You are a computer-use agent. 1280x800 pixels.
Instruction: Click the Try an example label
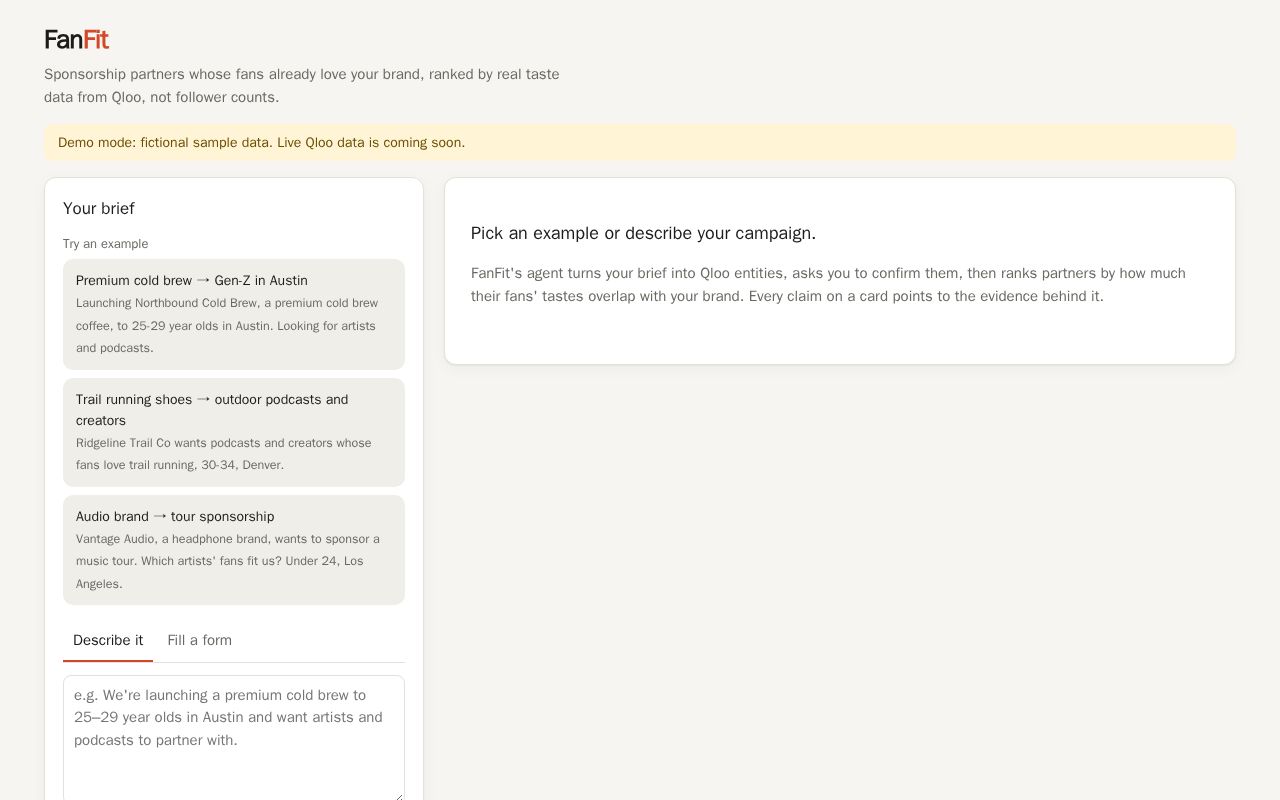pyautogui.click(x=105, y=244)
